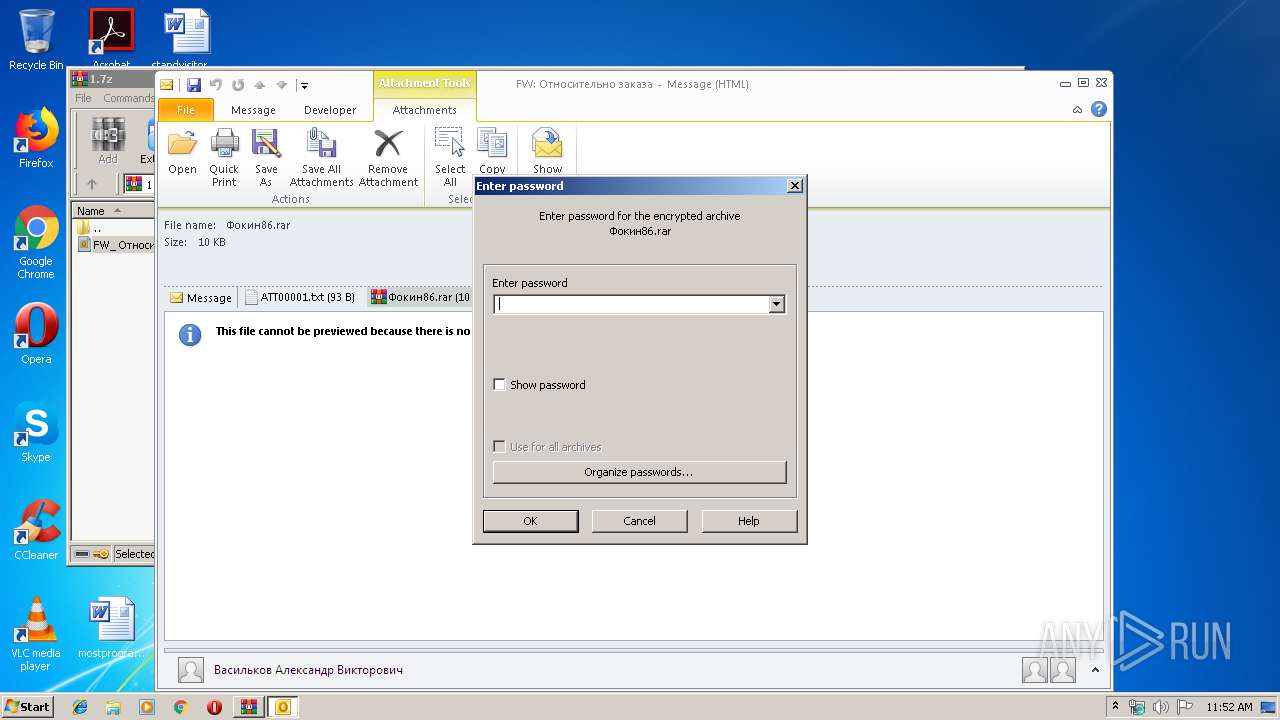Open mostprogra... Word document on desktop
This screenshot has width=1280, height=720.
tap(111, 628)
